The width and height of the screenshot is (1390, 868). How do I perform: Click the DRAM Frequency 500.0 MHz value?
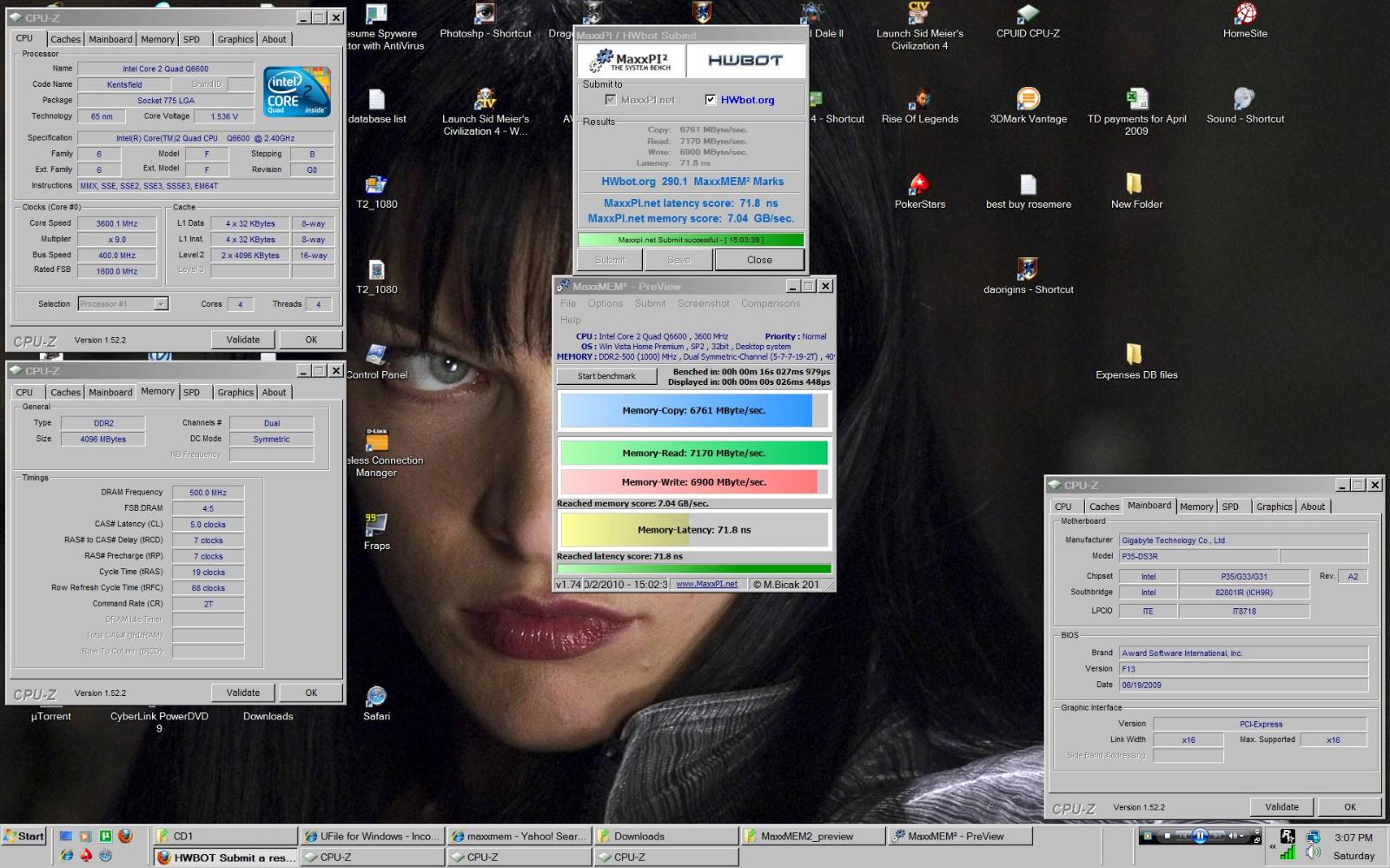208,493
